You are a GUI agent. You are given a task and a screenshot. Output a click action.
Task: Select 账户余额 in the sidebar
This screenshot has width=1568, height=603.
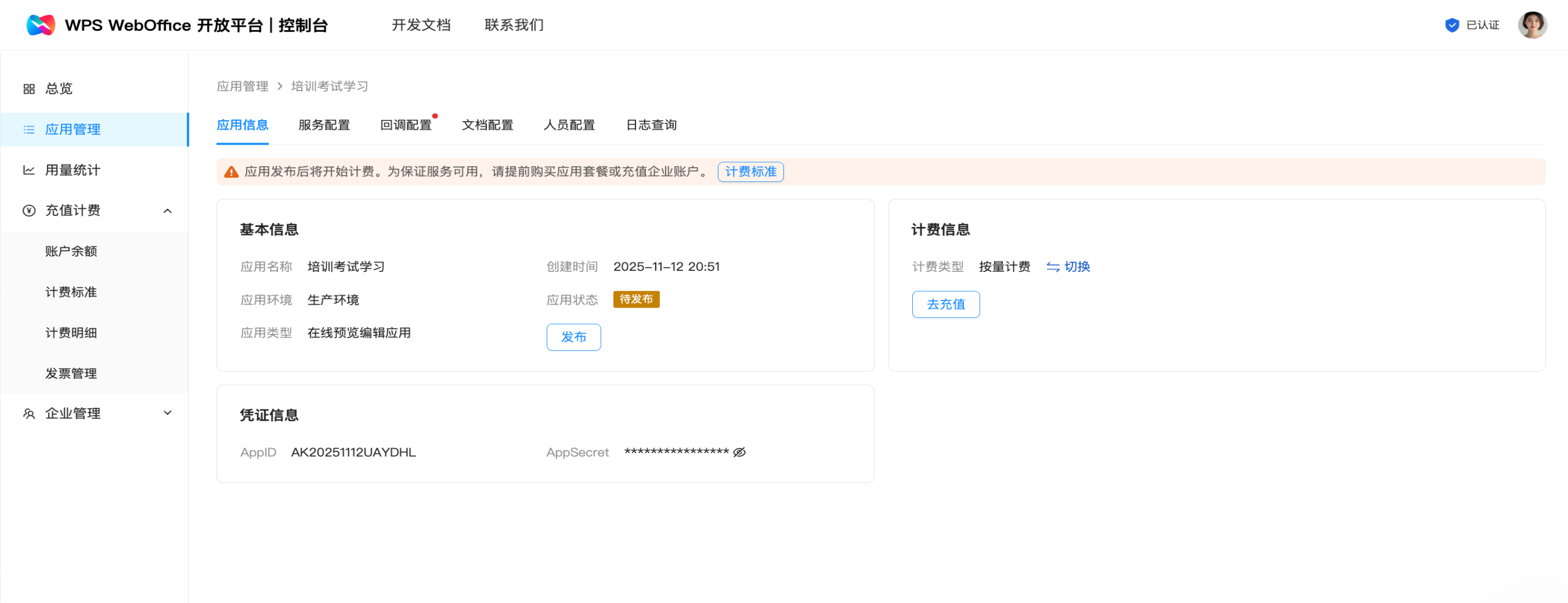pyautogui.click(x=71, y=251)
